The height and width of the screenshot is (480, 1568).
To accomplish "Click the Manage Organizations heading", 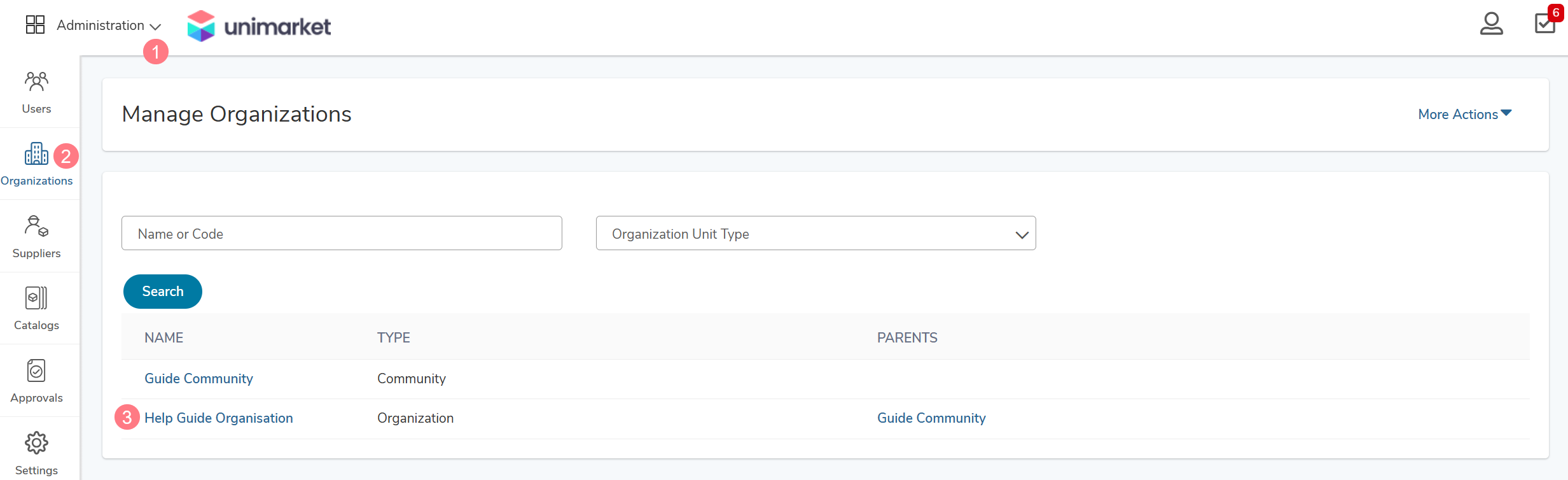I will pyautogui.click(x=237, y=114).
